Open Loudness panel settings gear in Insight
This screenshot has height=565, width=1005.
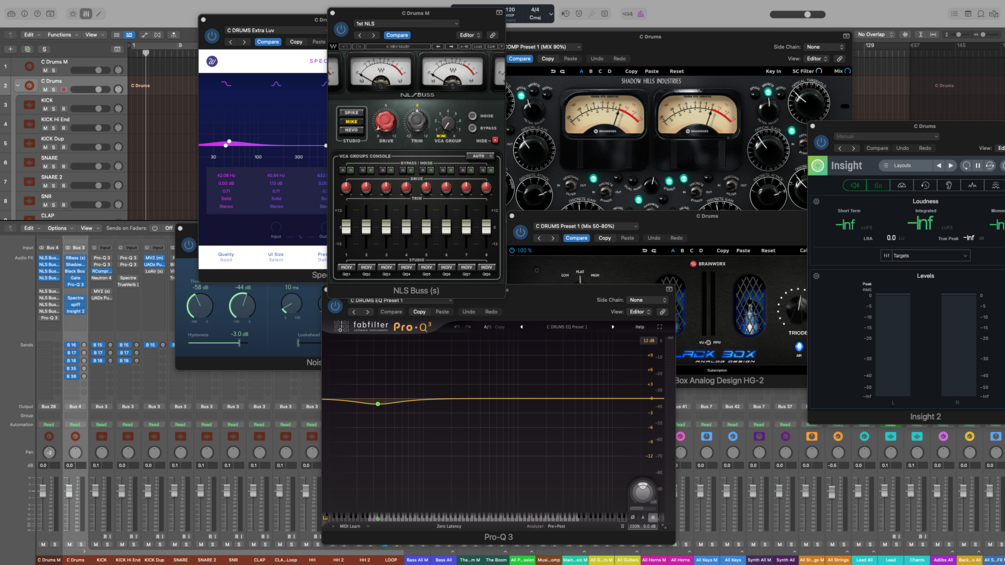[x=816, y=201]
